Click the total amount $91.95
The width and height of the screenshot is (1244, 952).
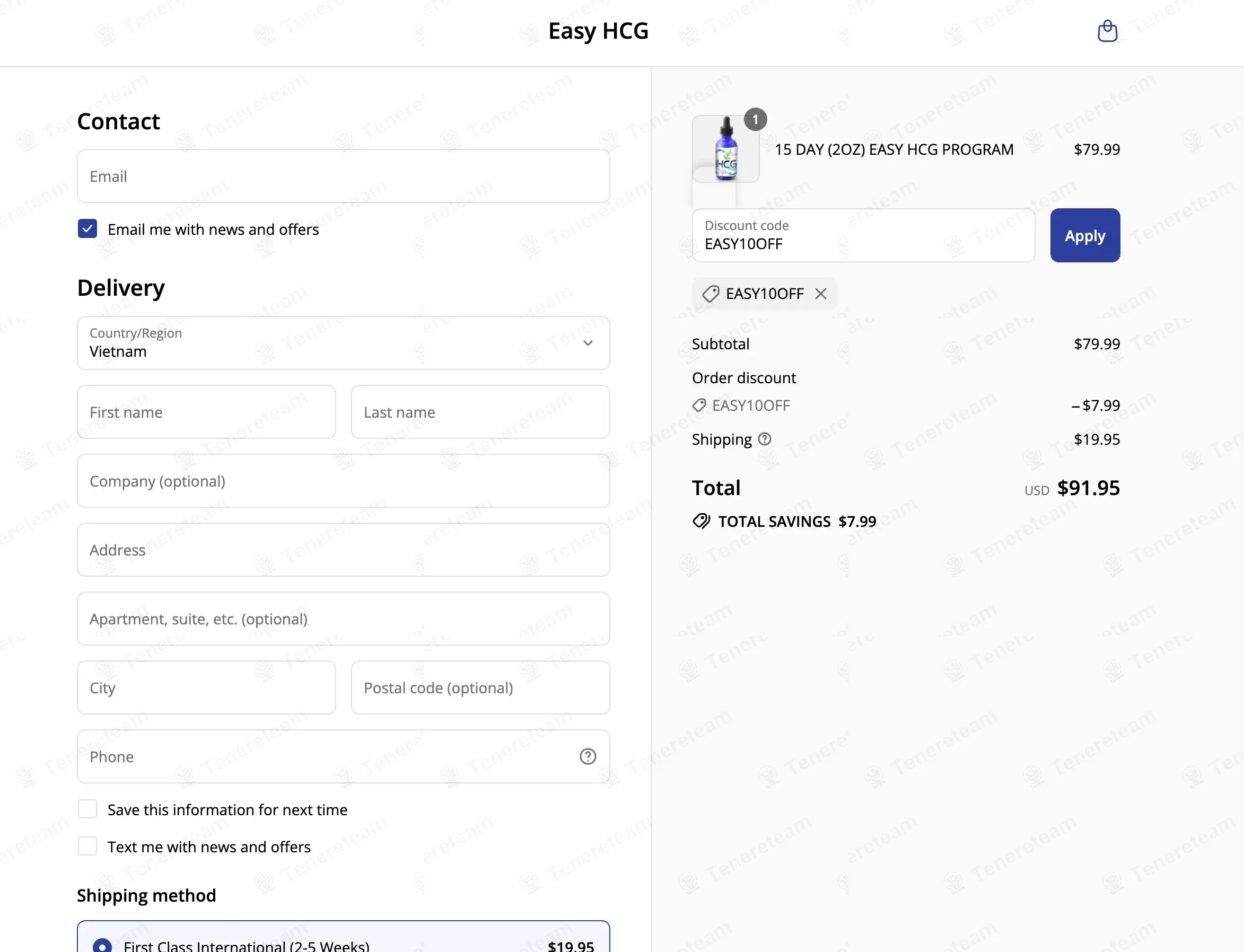(1088, 488)
